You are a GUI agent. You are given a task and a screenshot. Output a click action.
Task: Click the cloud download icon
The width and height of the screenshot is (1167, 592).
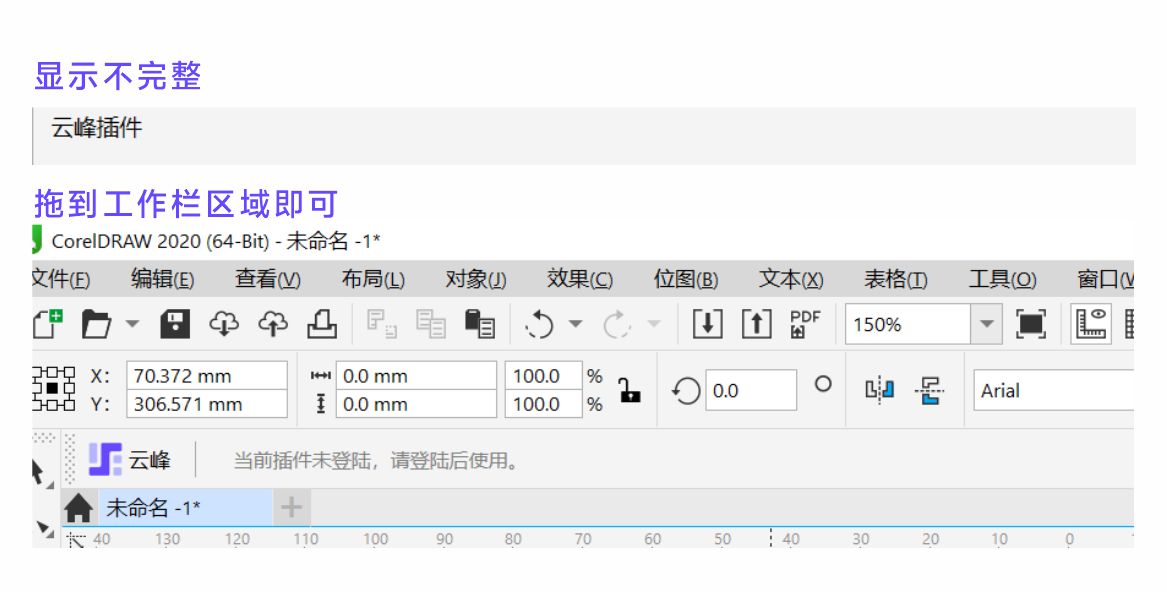(x=224, y=325)
